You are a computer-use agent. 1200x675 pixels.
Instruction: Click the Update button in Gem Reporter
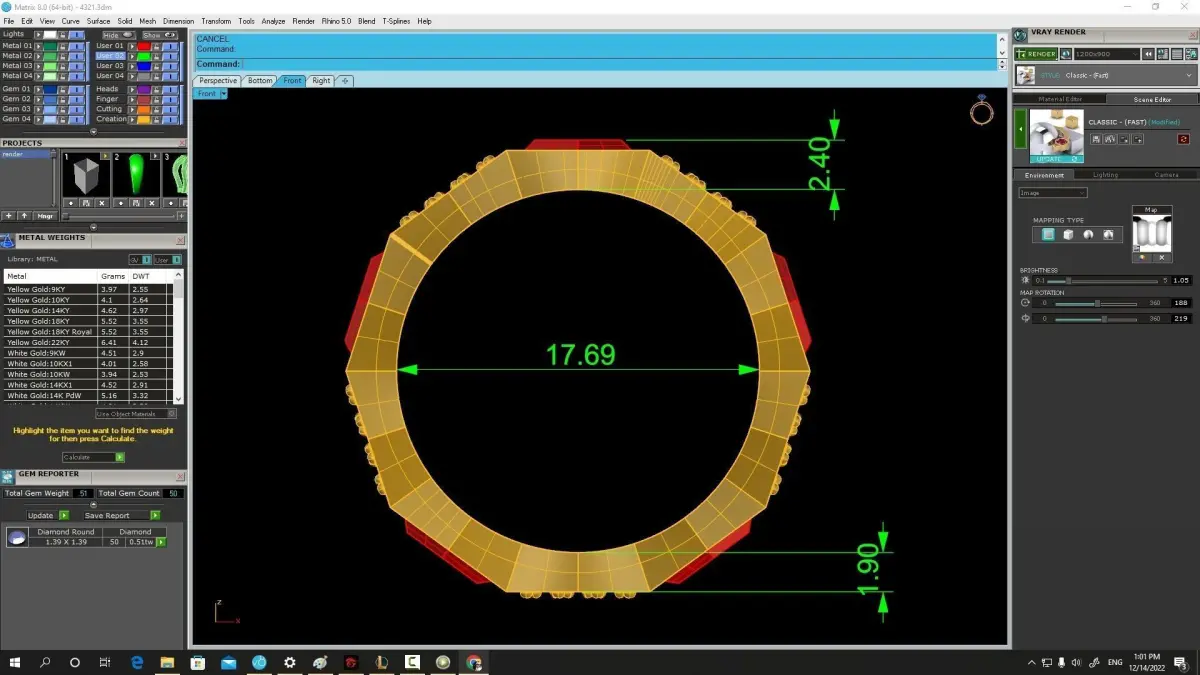(x=48, y=516)
